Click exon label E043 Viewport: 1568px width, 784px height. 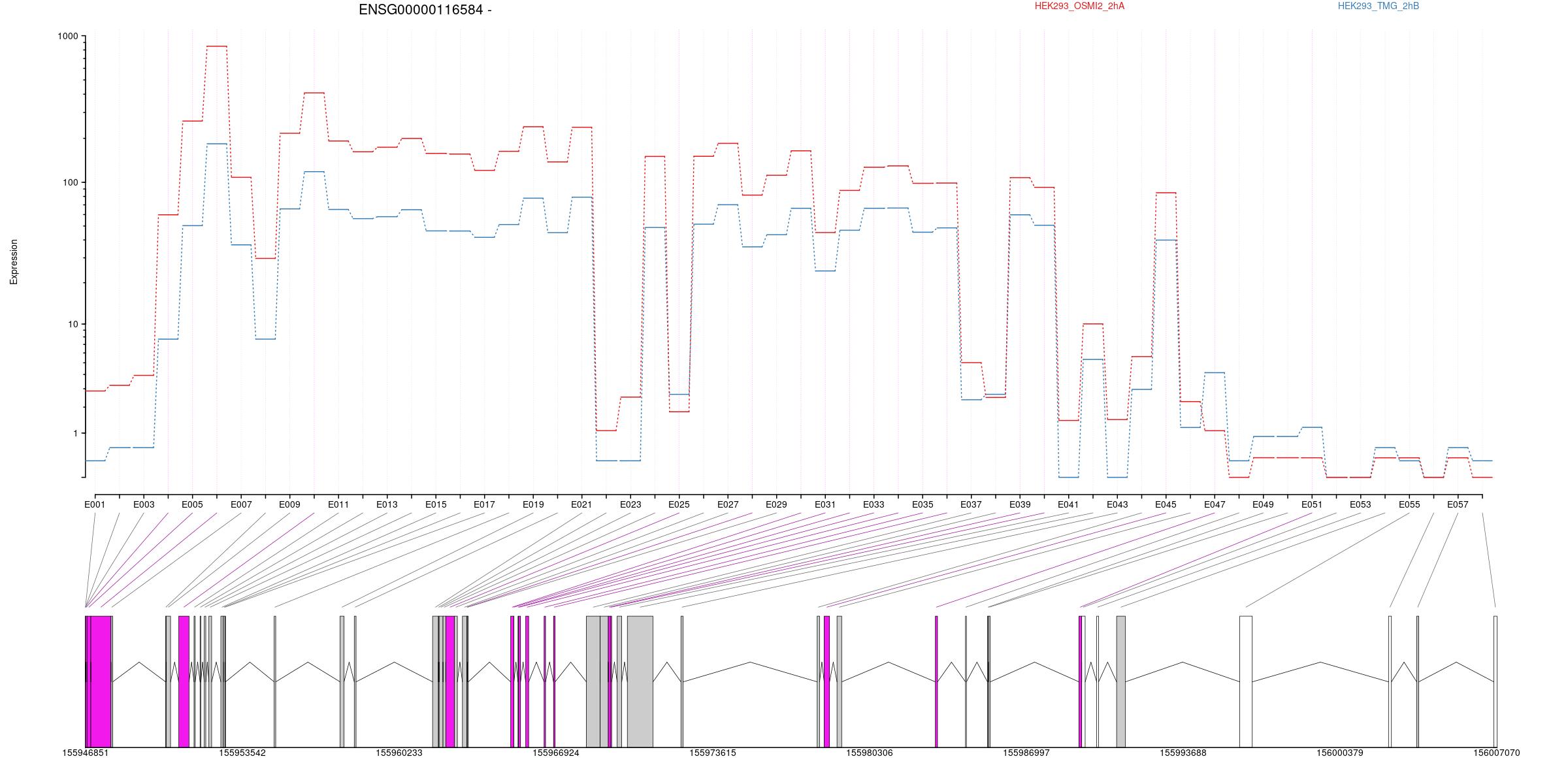[1117, 504]
